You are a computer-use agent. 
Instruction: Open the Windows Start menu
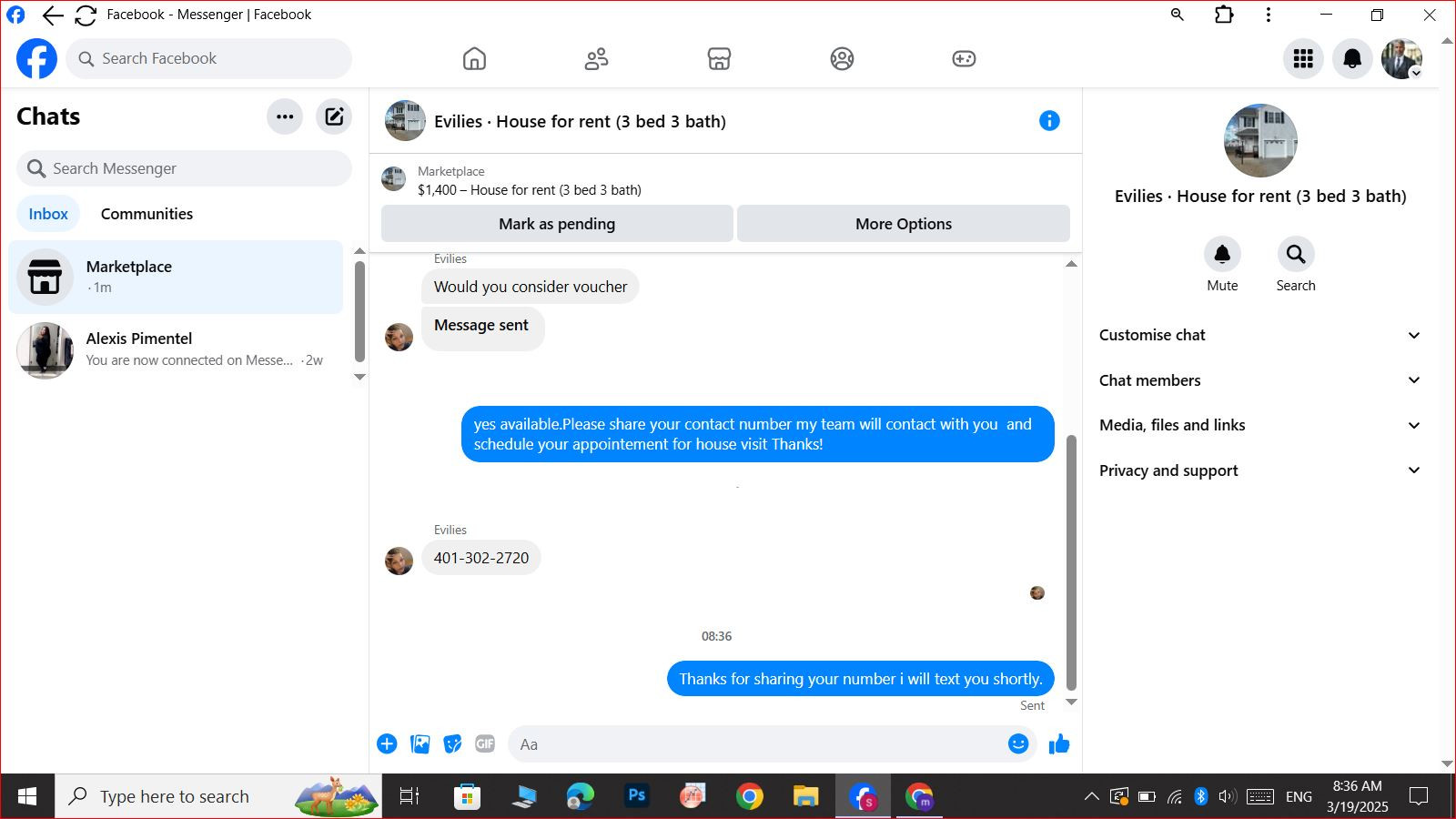[x=27, y=797]
